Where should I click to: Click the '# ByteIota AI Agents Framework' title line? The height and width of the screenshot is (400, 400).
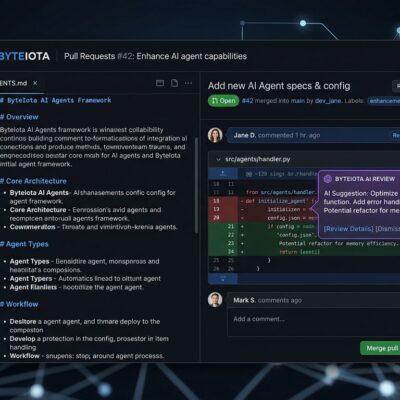[56, 100]
